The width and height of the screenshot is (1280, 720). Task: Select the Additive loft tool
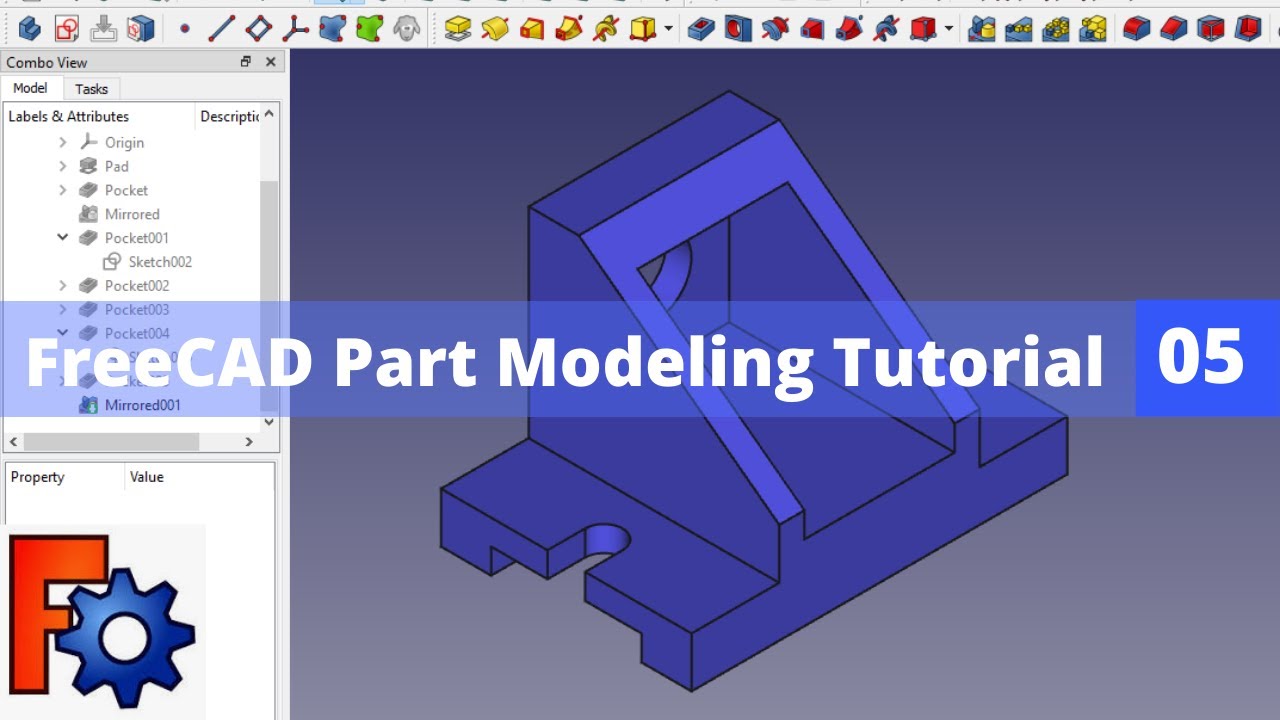pyautogui.click(x=532, y=28)
